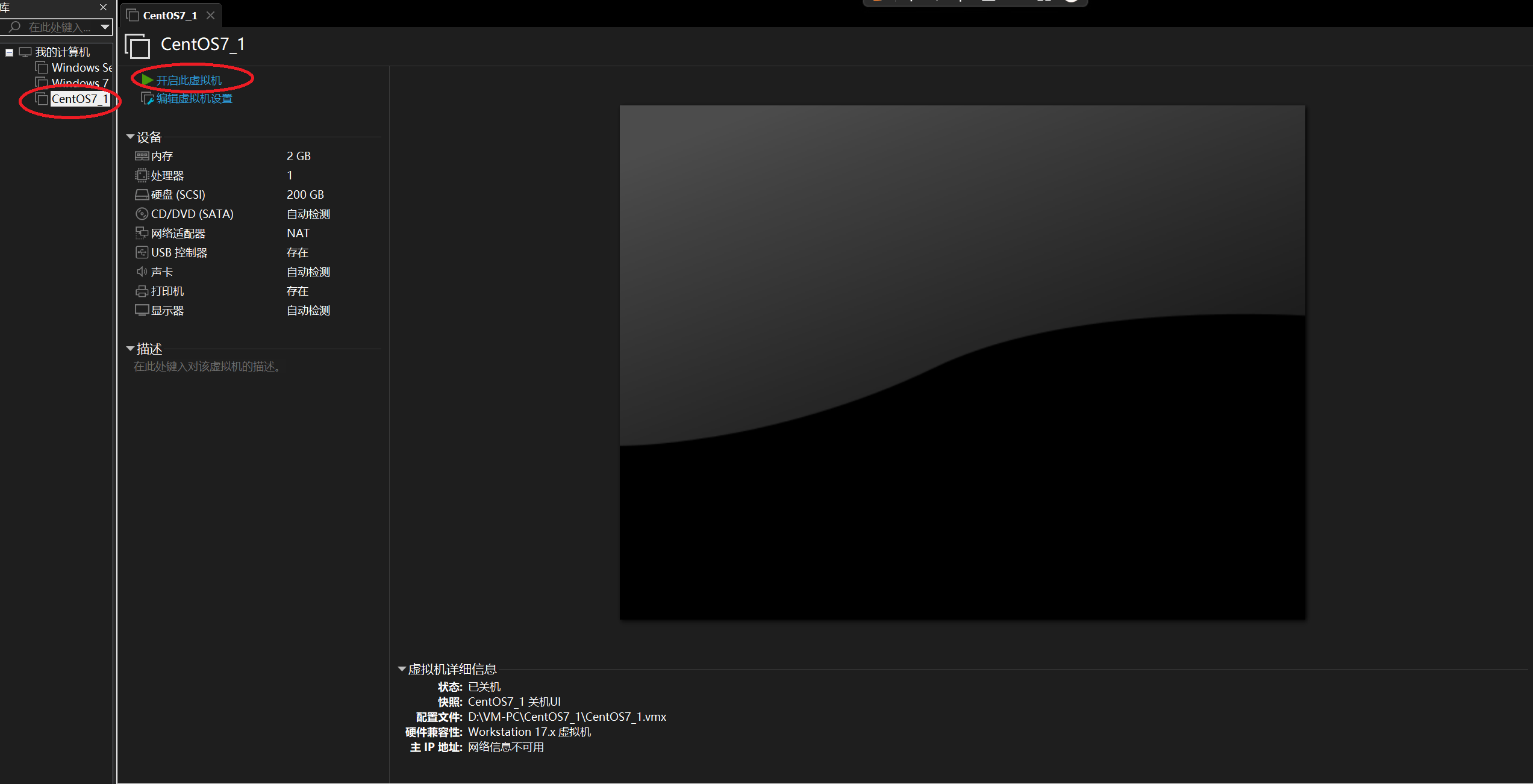
Task: Select Windows 7 in the library tree
Action: pyautogui.click(x=80, y=82)
